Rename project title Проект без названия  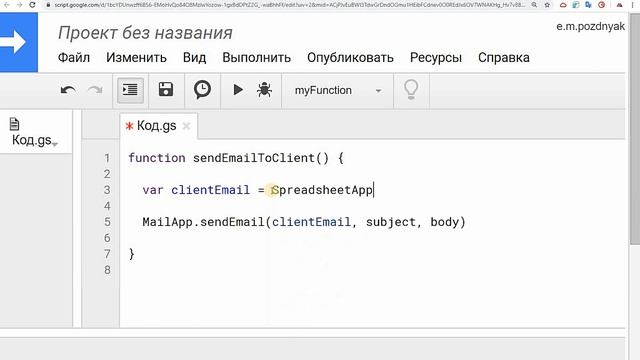145,33
